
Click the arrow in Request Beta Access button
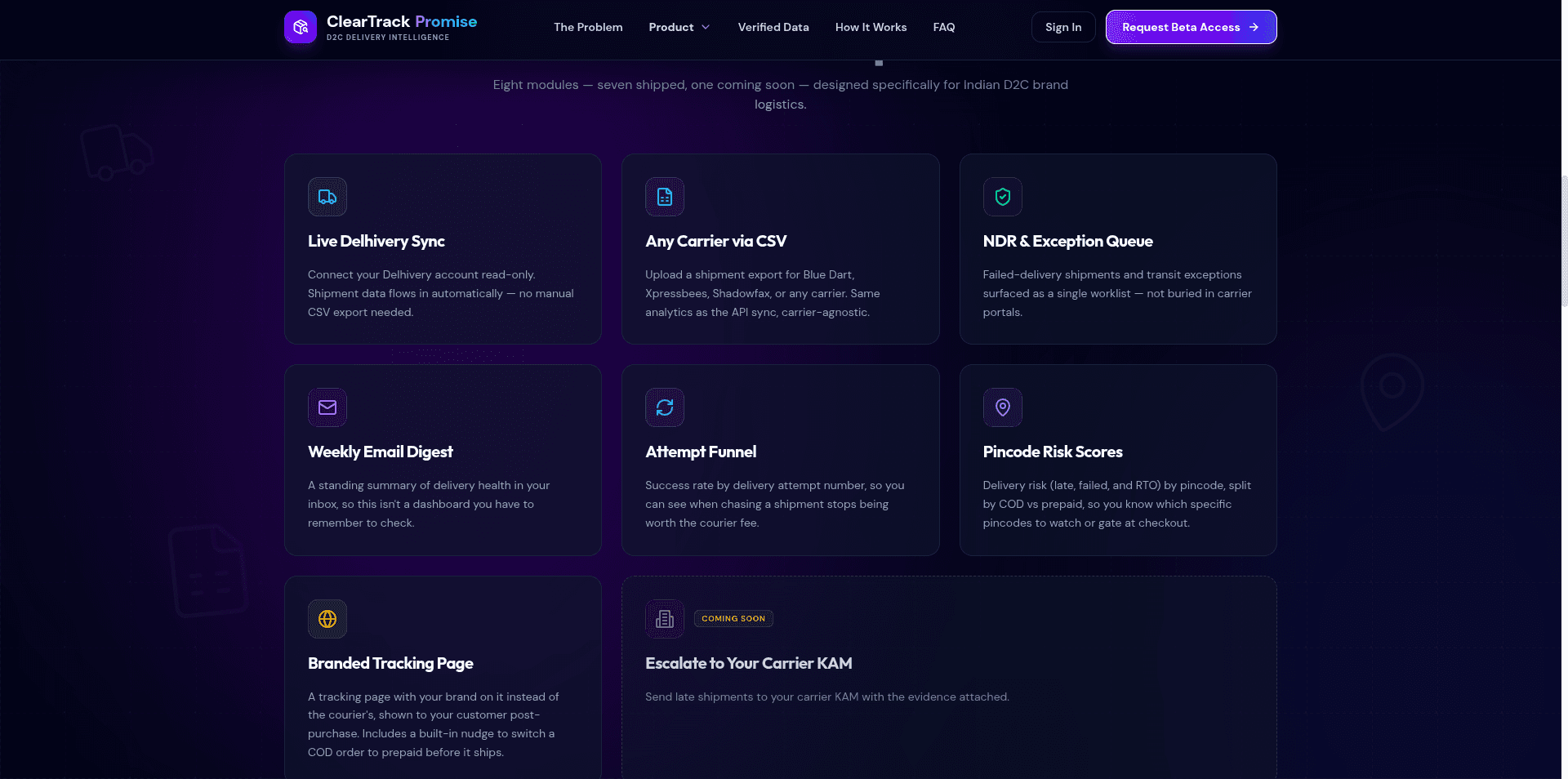(1254, 27)
